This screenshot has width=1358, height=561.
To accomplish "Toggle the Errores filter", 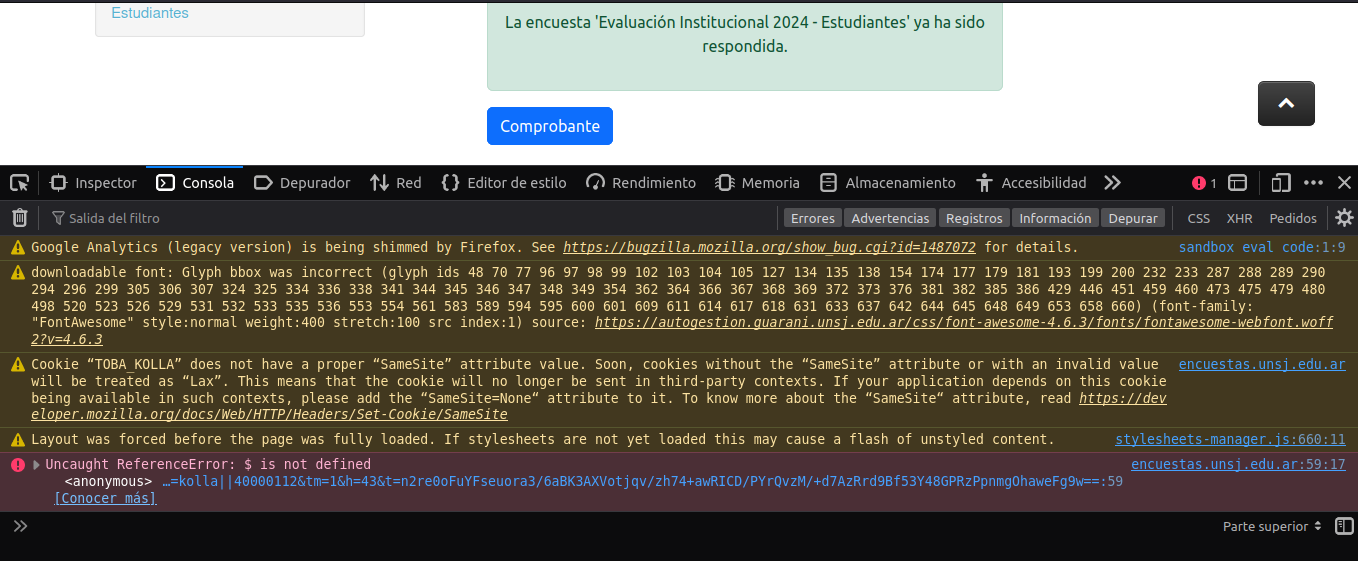I will (x=812, y=218).
